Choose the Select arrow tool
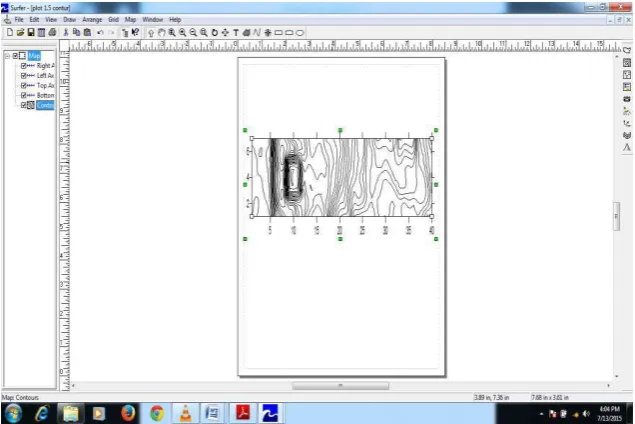Viewport: 635px width, 424px height. click(x=151, y=33)
